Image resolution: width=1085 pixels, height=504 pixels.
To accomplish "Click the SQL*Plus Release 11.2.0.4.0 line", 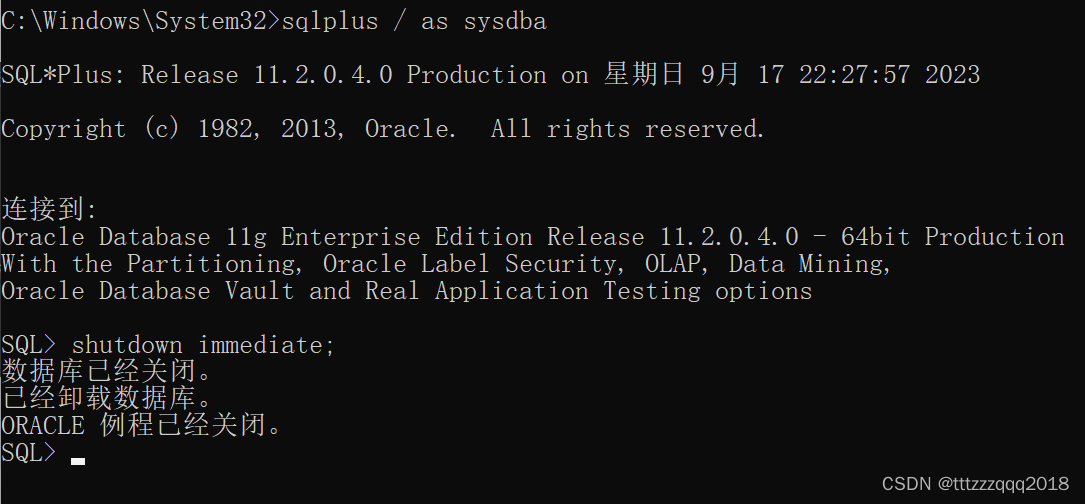I will tap(491, 74).
